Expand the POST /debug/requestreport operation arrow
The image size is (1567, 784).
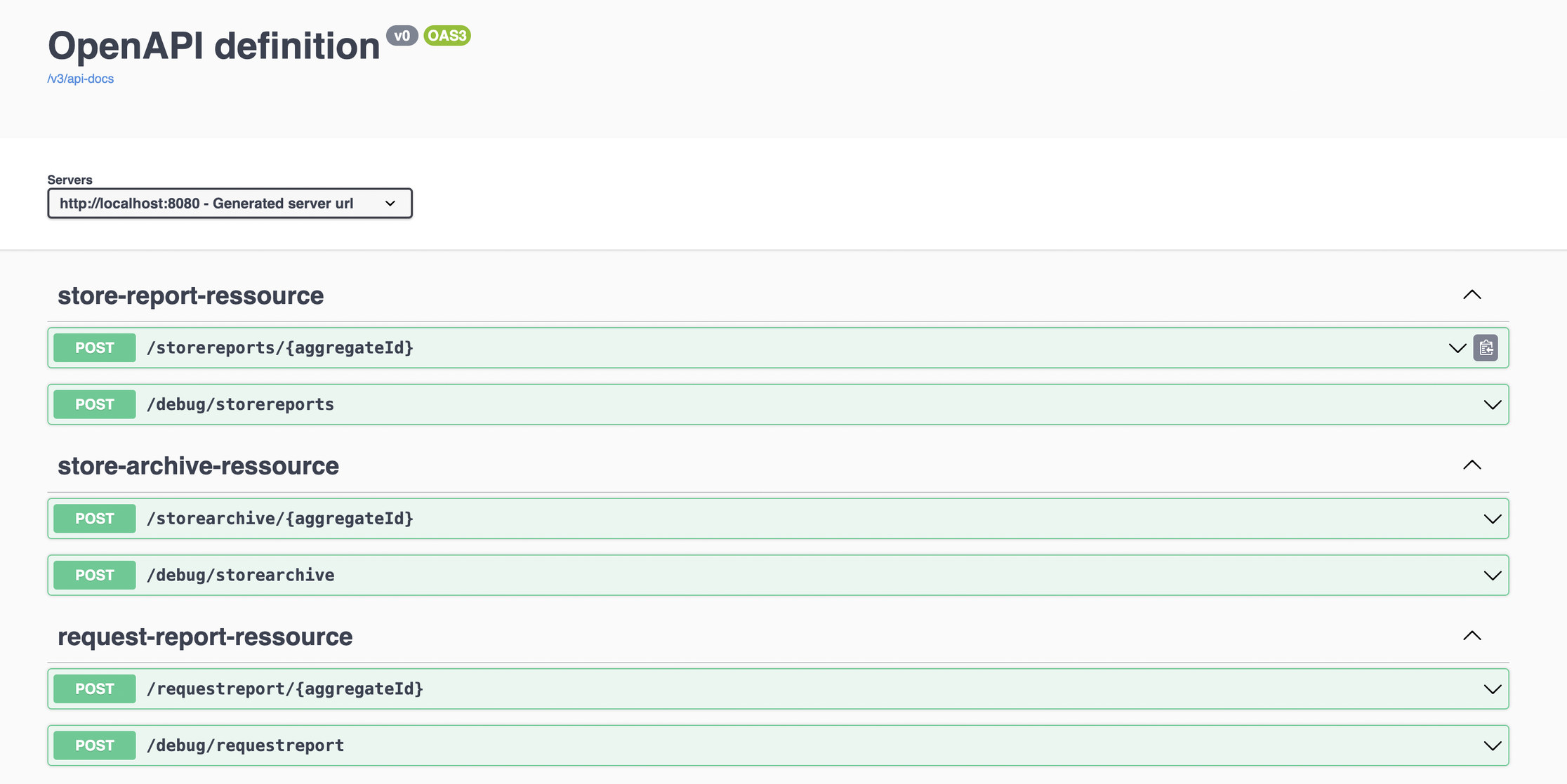tap(1492, 745)
